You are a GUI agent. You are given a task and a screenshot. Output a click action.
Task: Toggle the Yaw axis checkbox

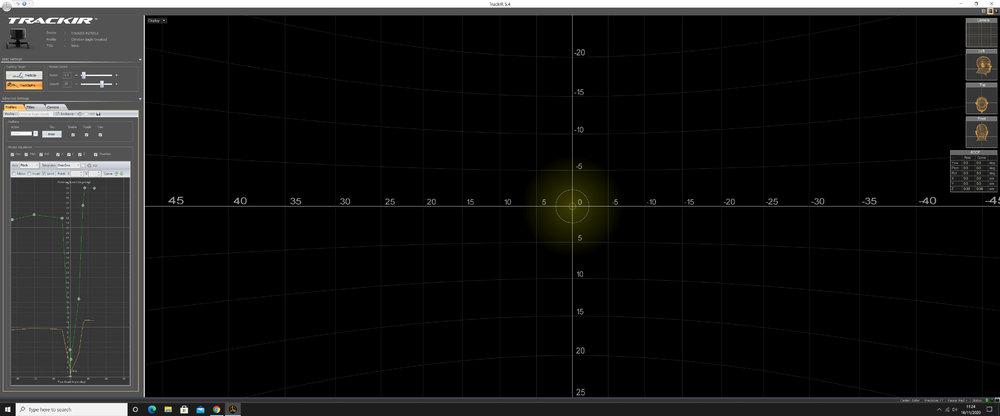pyautogui.click(x=13, y=154)
